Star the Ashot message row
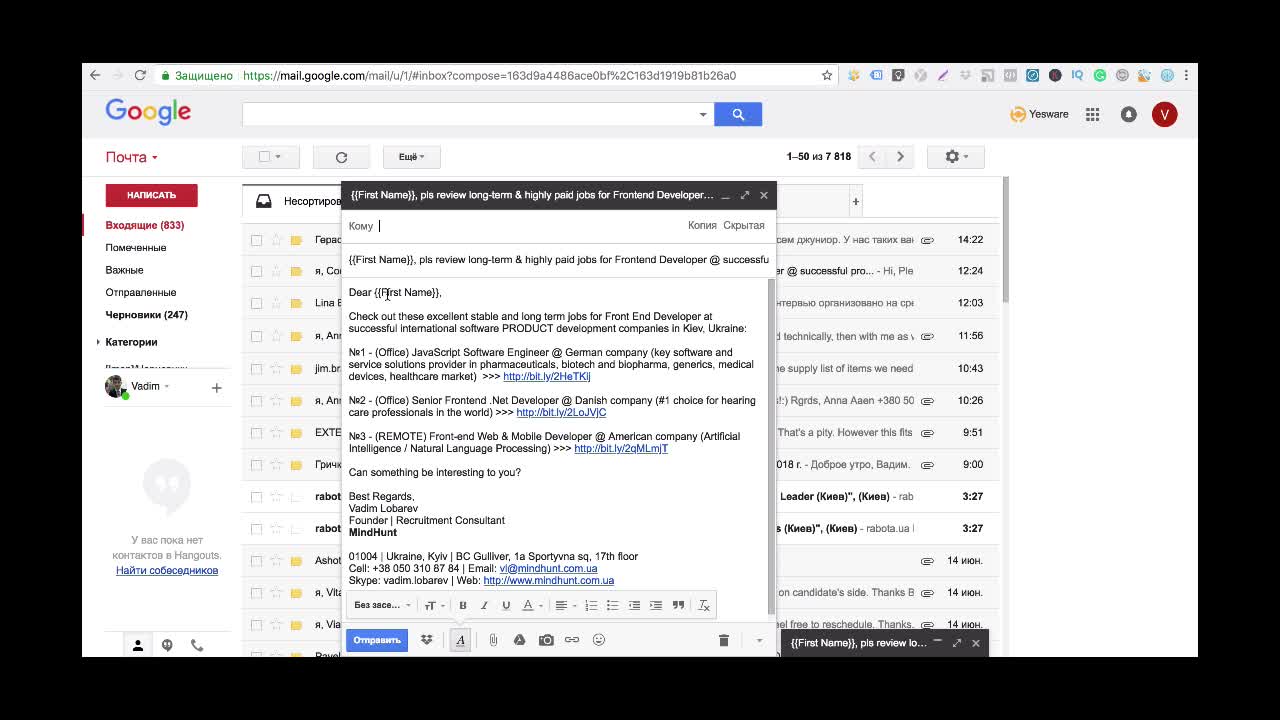Image resolution: width=1280 pixels, height=720 pixels. point(277,560)
